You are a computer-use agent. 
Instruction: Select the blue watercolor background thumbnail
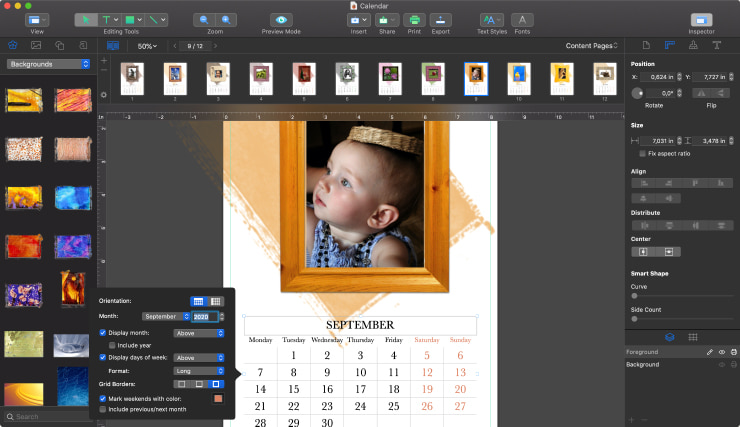(73, 198)
